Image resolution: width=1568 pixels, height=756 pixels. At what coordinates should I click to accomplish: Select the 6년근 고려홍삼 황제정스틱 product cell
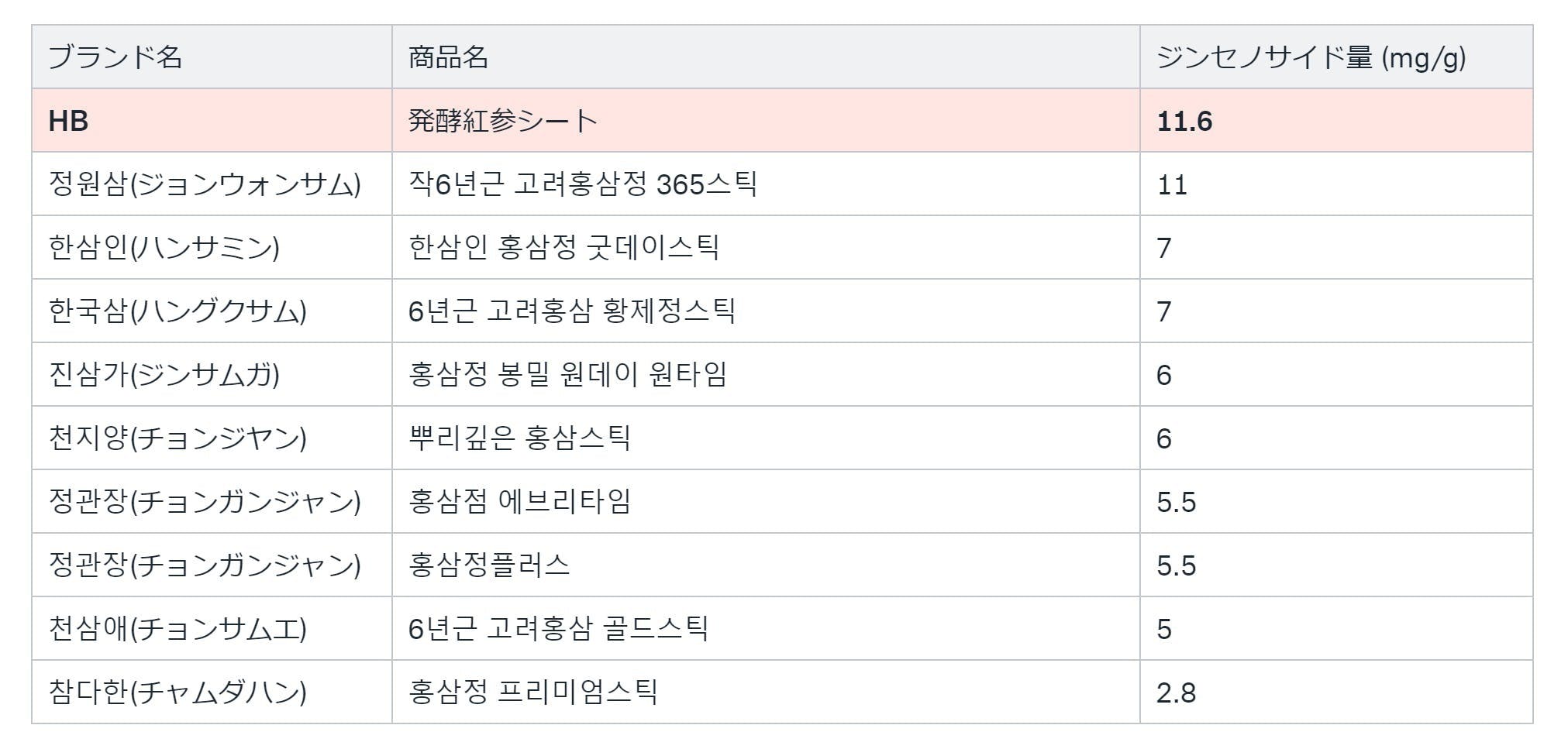pyautogui.click(x=572, y=311)
